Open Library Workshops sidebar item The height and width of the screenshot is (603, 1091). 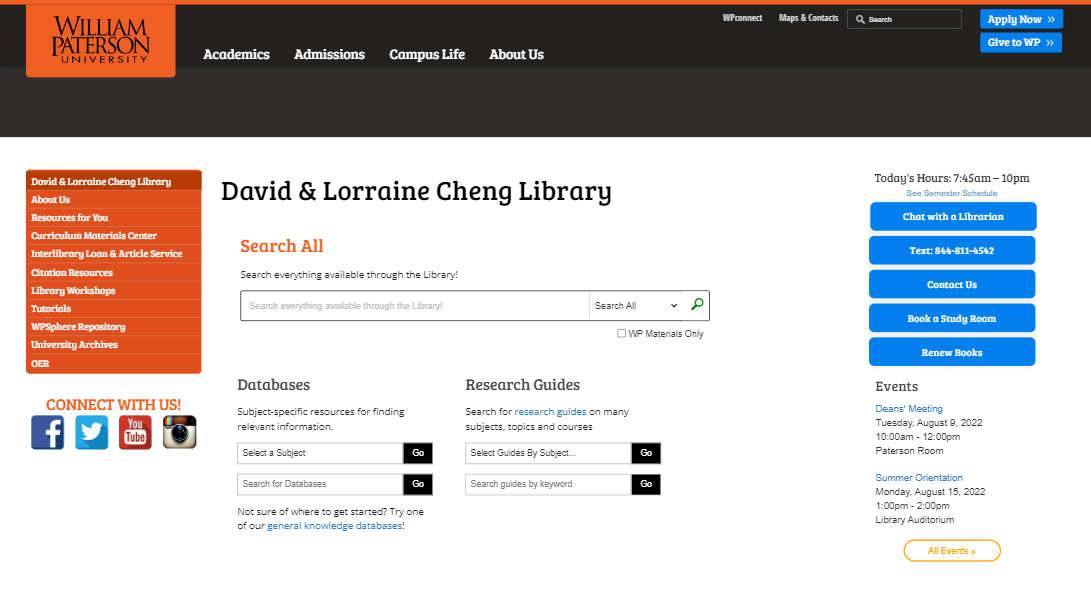(x=114, y=291)
